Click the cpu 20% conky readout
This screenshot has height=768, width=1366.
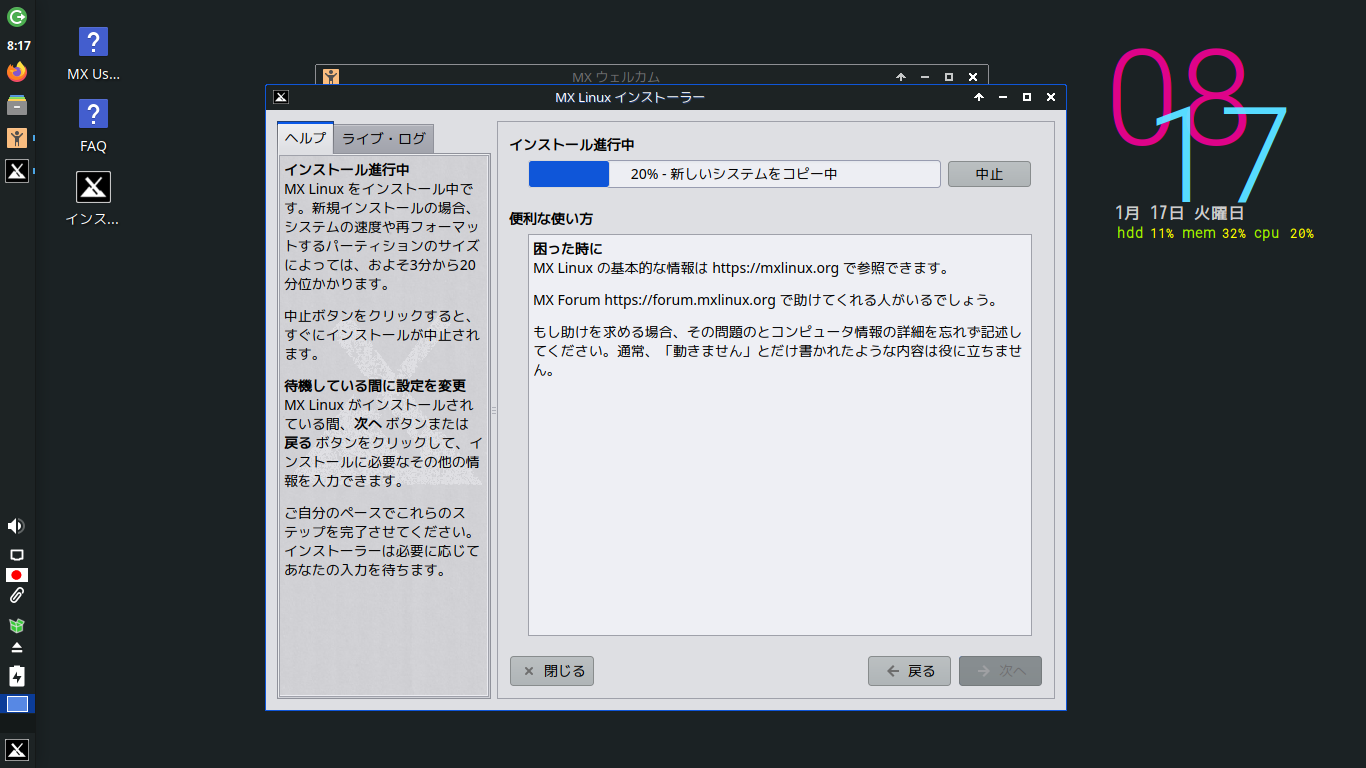1284,234
